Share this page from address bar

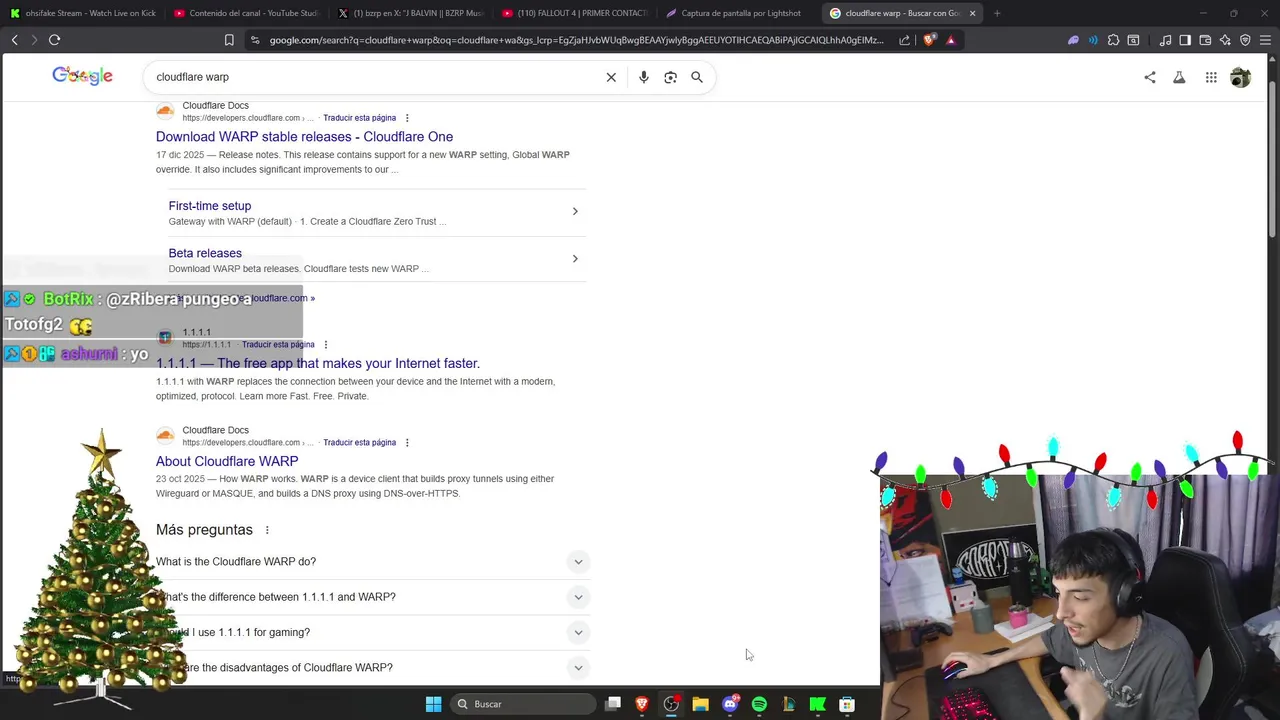904,40
